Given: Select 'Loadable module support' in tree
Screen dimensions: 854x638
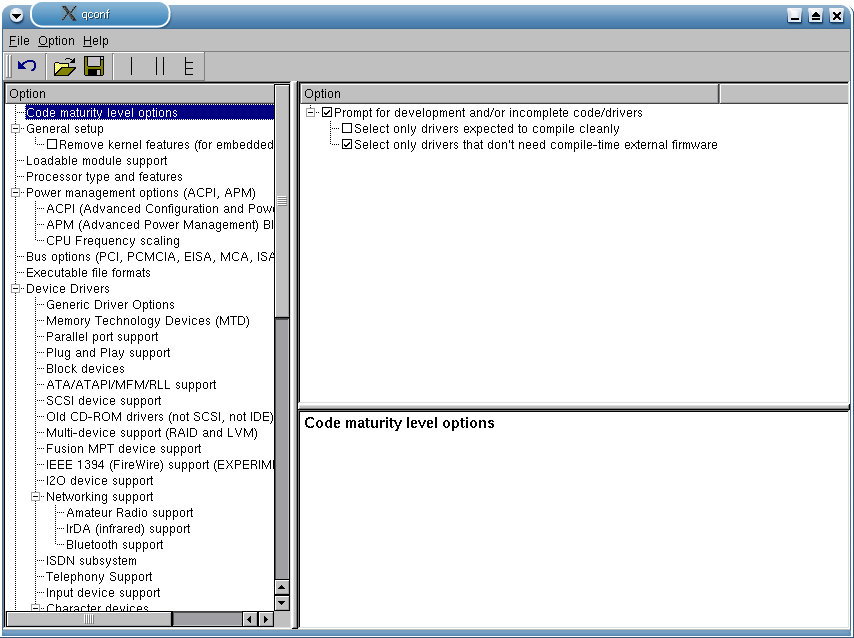Looking at the screenshot, I should coord(96,161).
